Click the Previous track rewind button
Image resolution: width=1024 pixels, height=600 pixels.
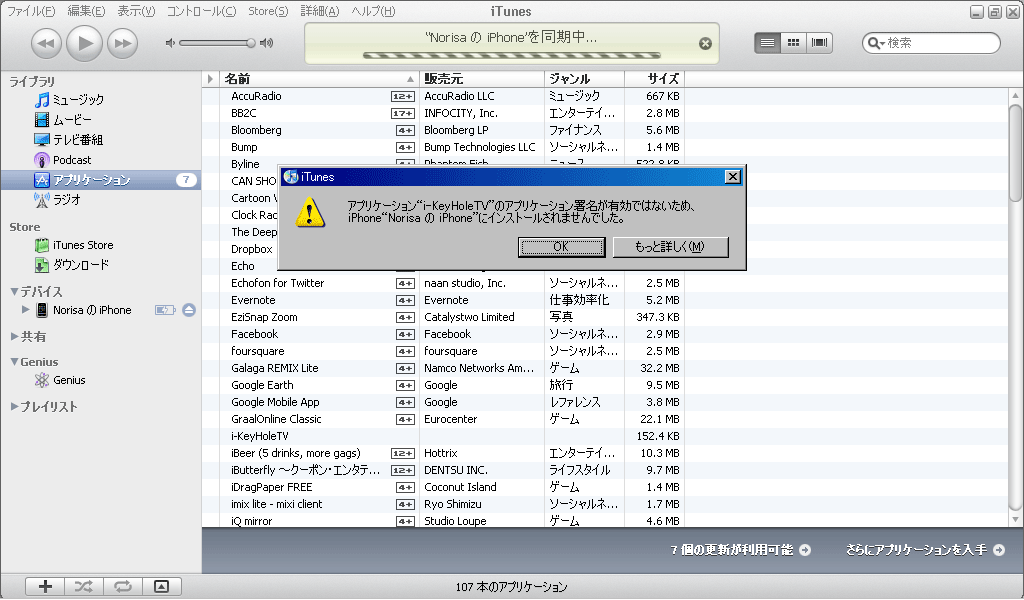[x=46, y=44]
